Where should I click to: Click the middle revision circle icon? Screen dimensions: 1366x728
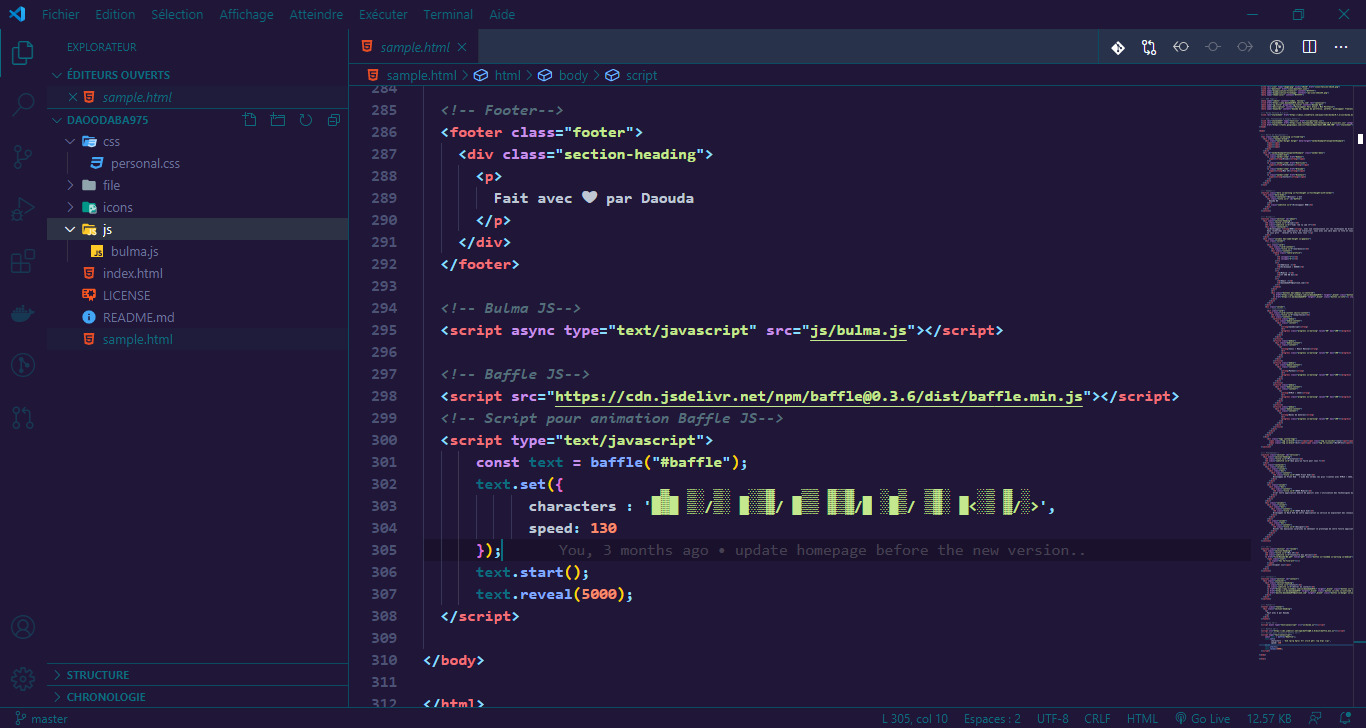(1213, 47)
